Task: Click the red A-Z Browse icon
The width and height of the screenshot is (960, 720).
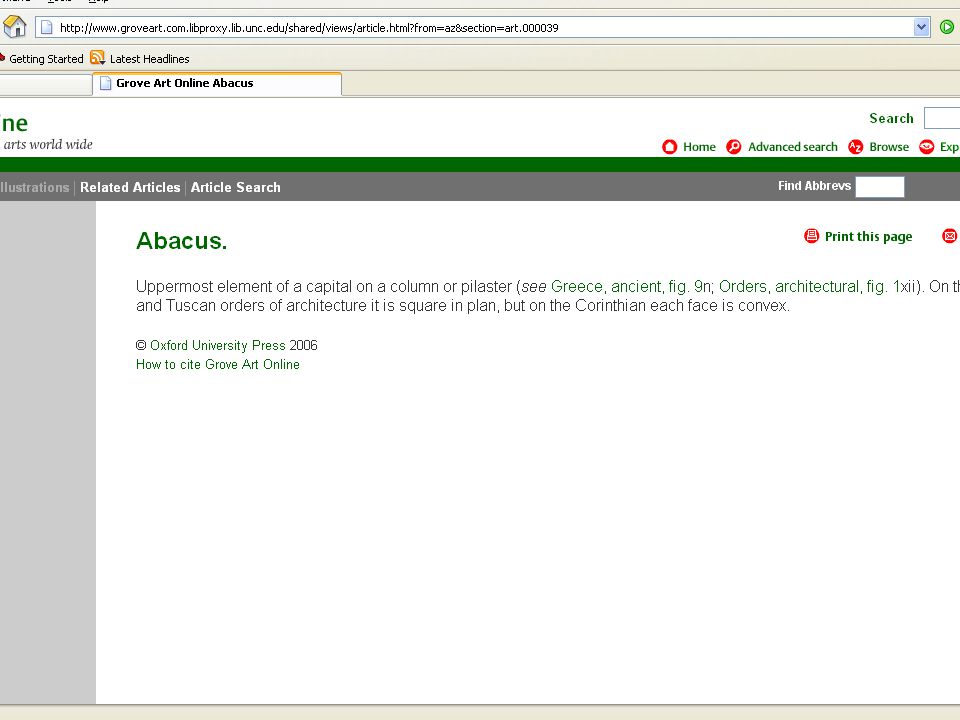Action: 855,147
